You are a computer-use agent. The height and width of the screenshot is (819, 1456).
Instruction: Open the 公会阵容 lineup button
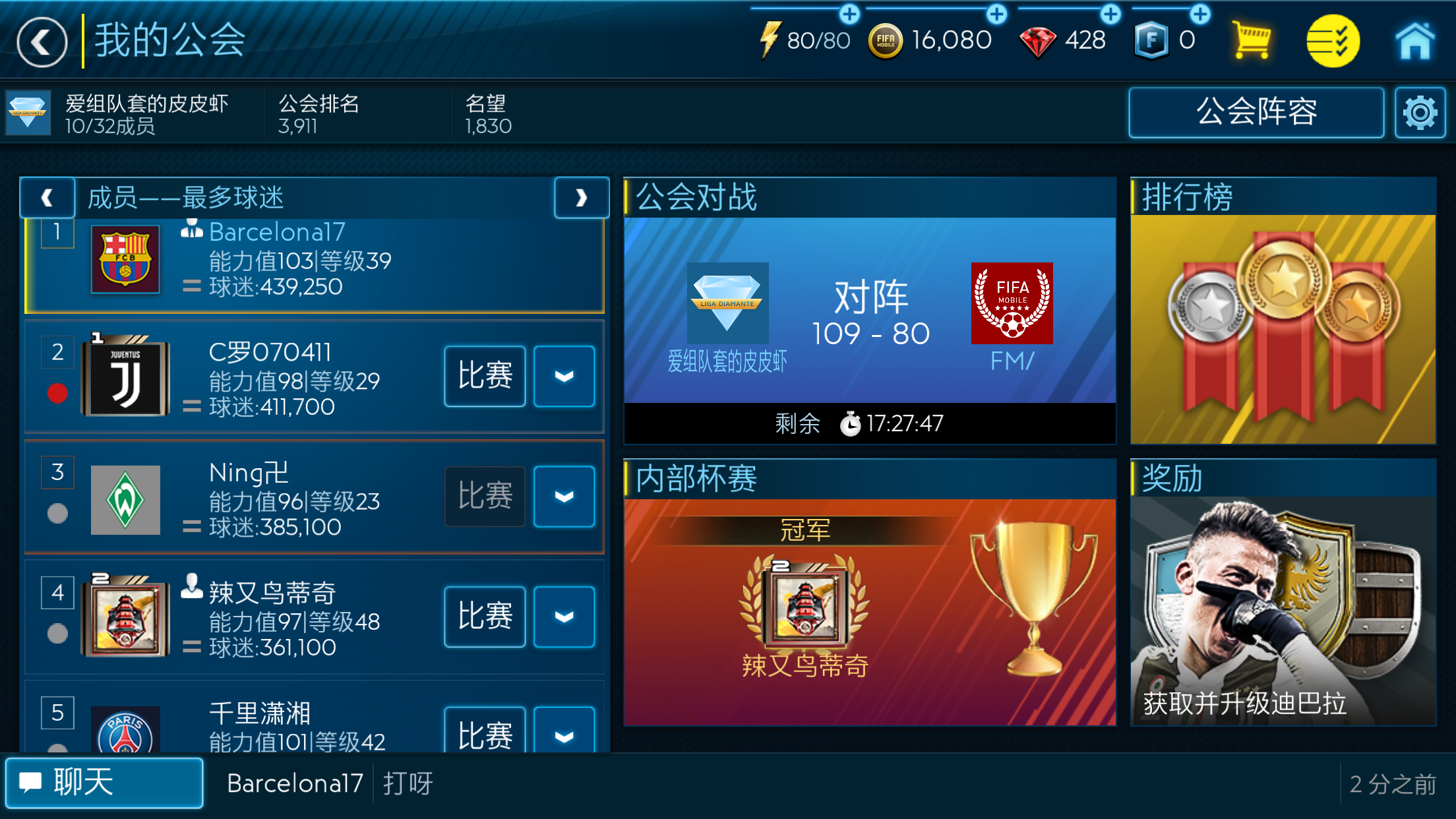pyautogui.click(x=1256, y=113)
